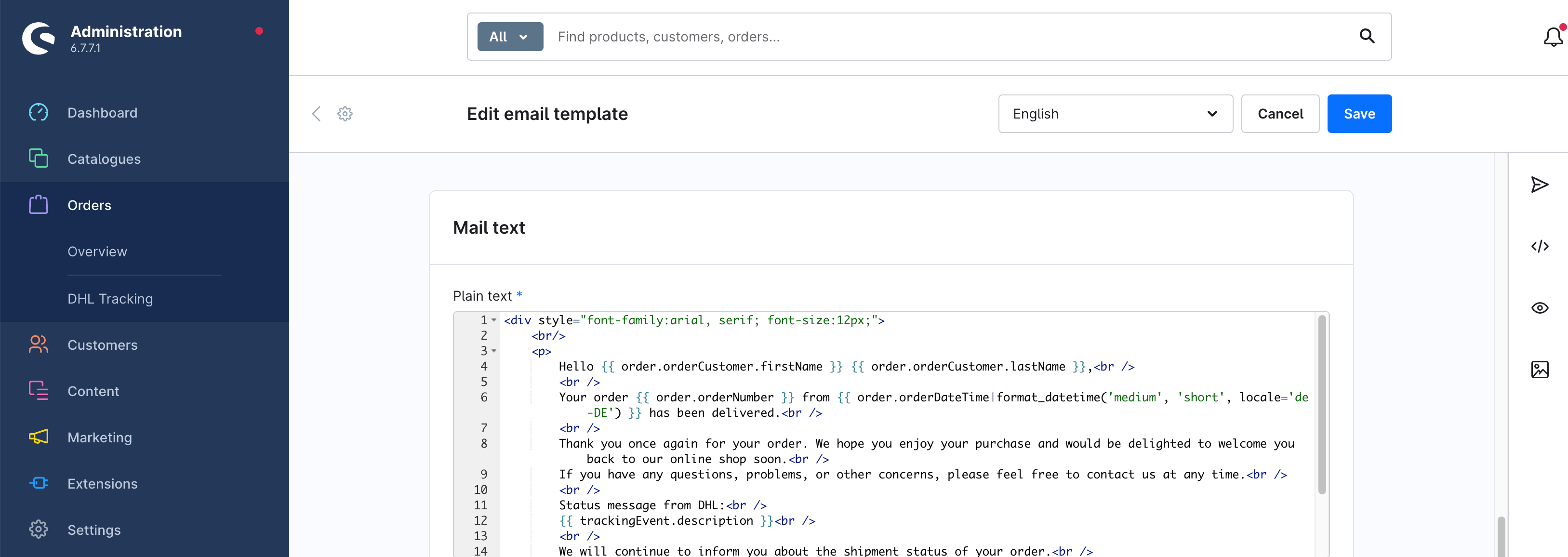This screenshot has height=557, width=1568.
Task: Collapse code fold arrow on line 3
Action: point(493,351)
